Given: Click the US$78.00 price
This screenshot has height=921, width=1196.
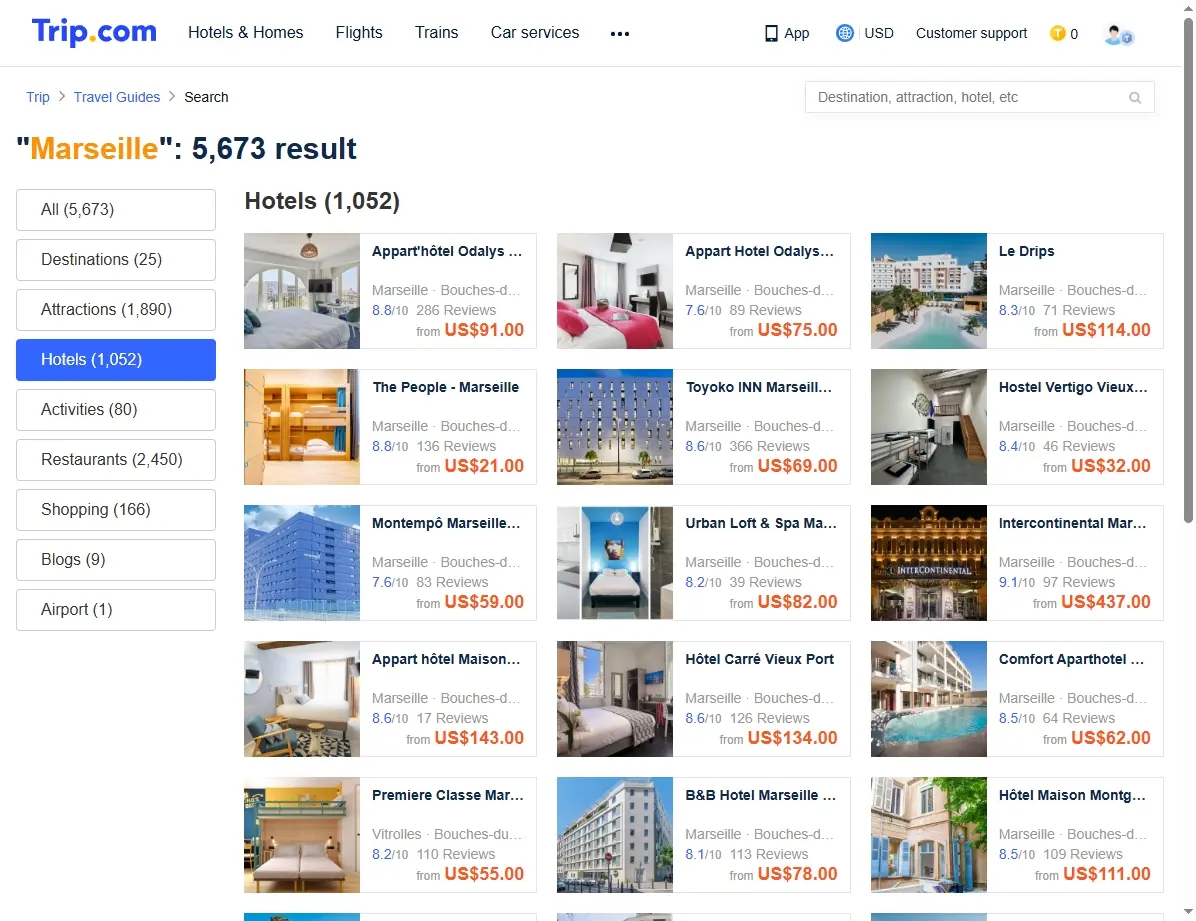Looking at the screenshot, I should tap(797, 874).
